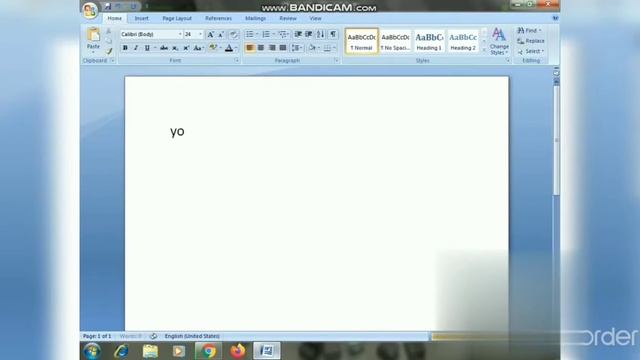Screen dimensions: 640x360
Task: Create a multilevel list
Action: click(x=282, y=34)
